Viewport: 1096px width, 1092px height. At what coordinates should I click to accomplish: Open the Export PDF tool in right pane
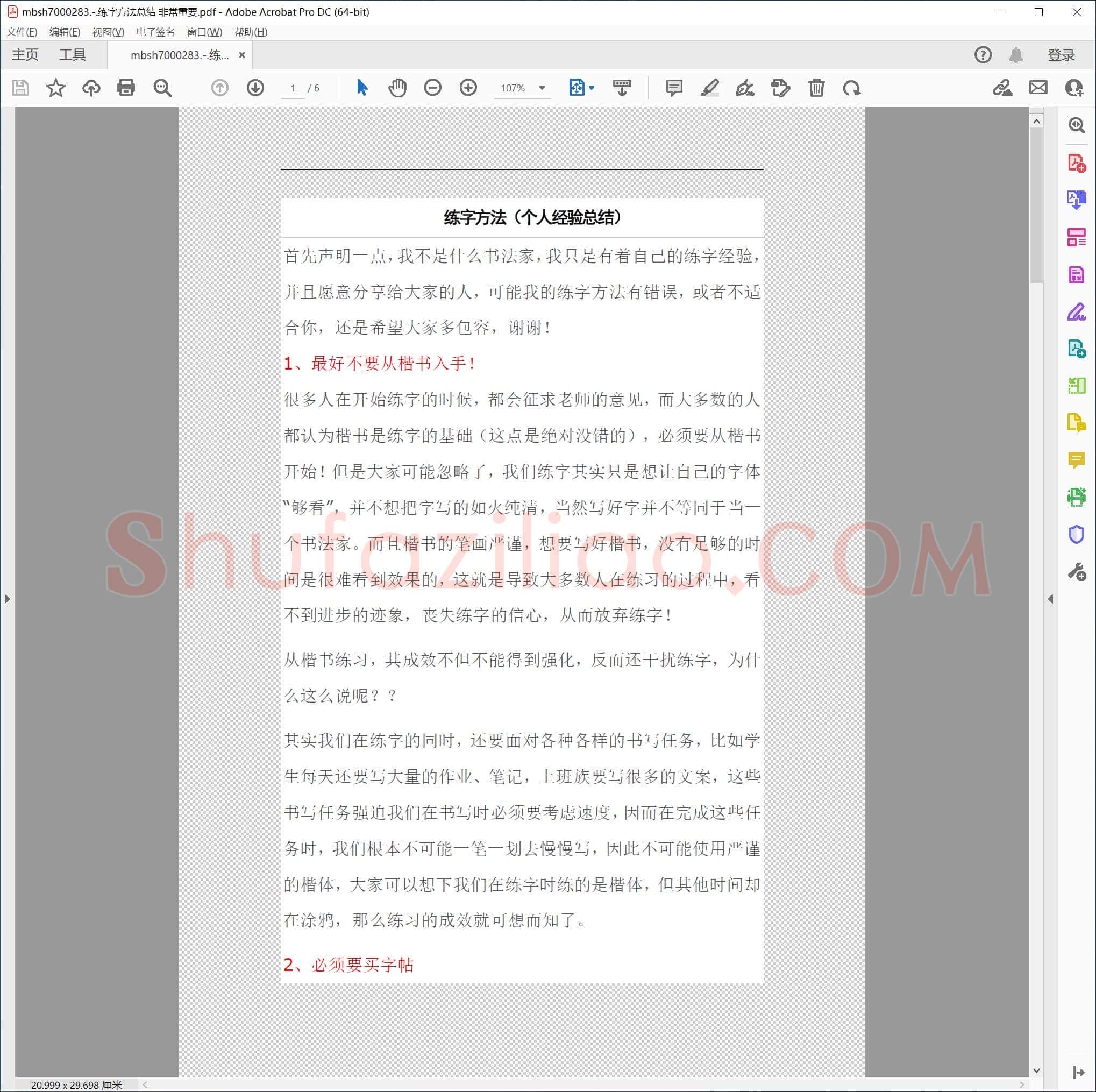tap(1076, 200)
